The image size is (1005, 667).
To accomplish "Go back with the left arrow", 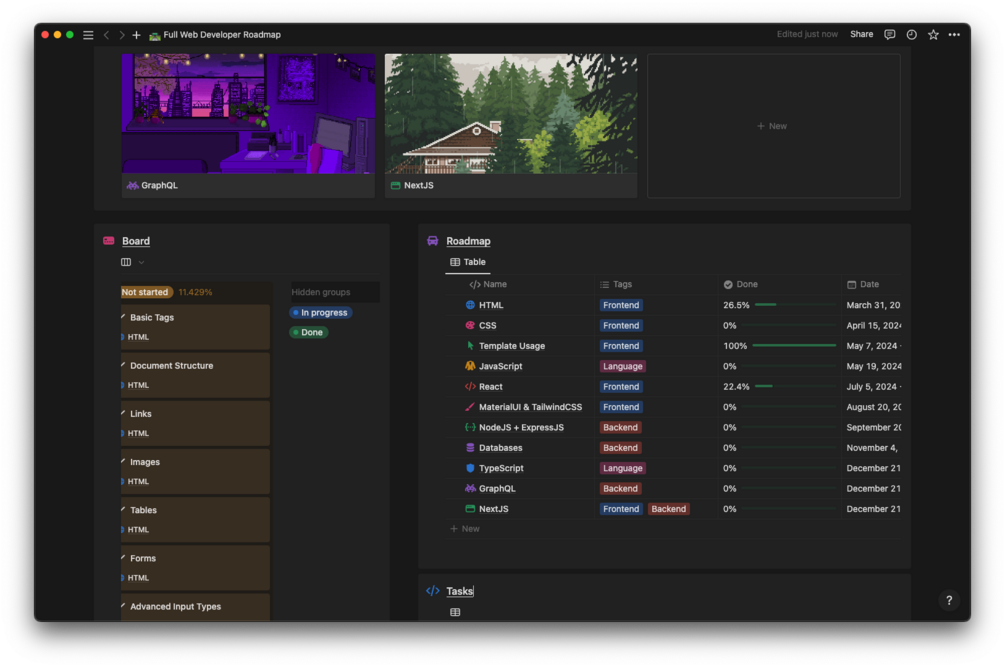I will click(106, 35).
